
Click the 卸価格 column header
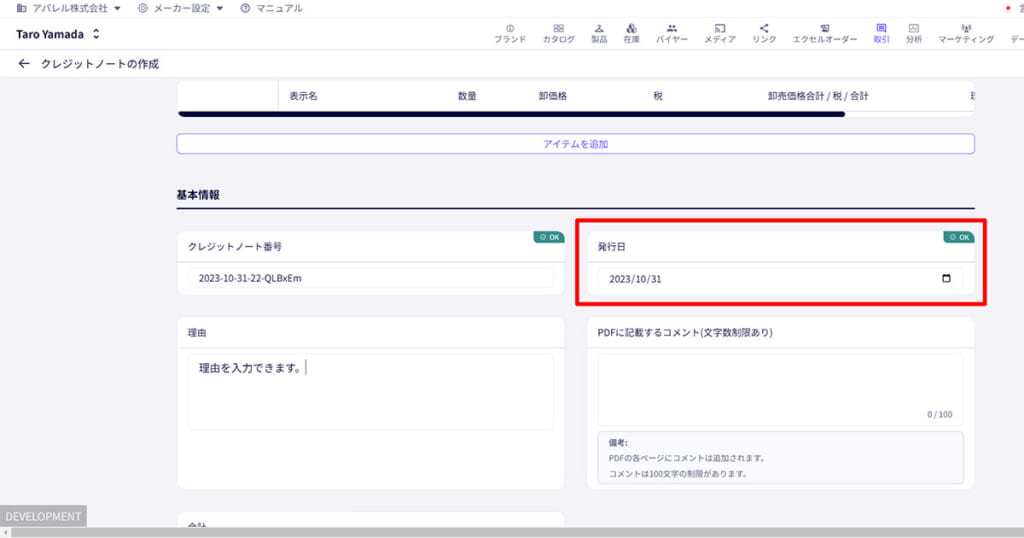[x=552, y=96]
